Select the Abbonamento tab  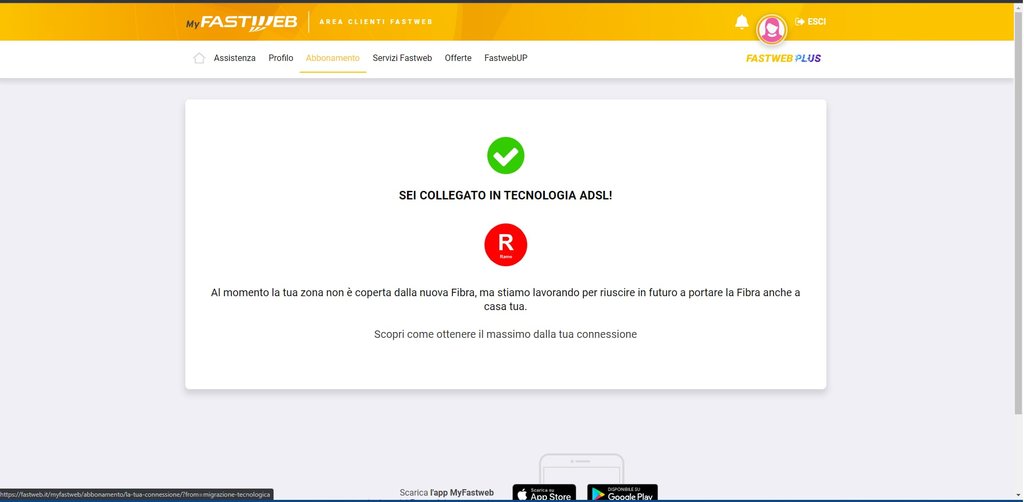[332, 58]
